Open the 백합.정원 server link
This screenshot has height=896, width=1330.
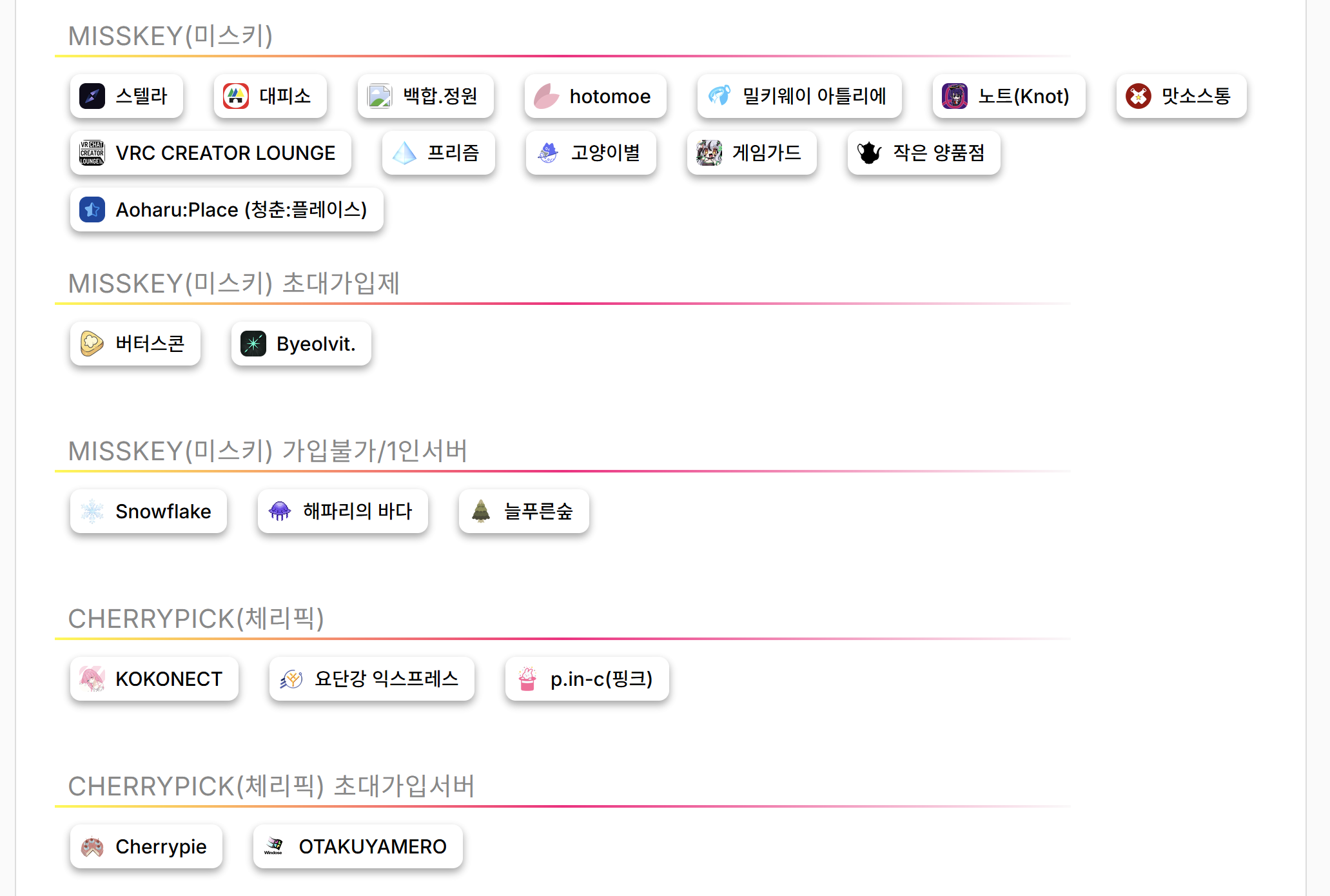coord(425,96)
